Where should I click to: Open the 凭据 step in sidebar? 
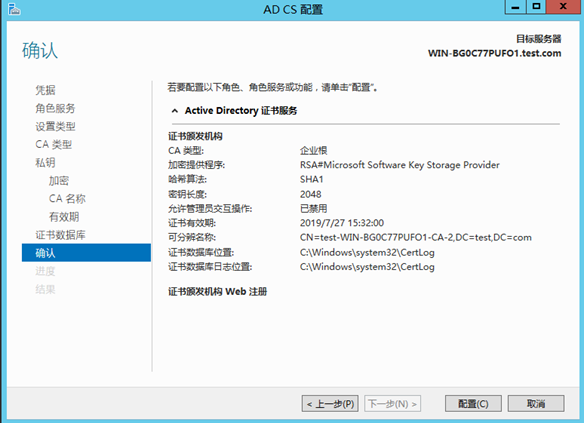(45, 90)
